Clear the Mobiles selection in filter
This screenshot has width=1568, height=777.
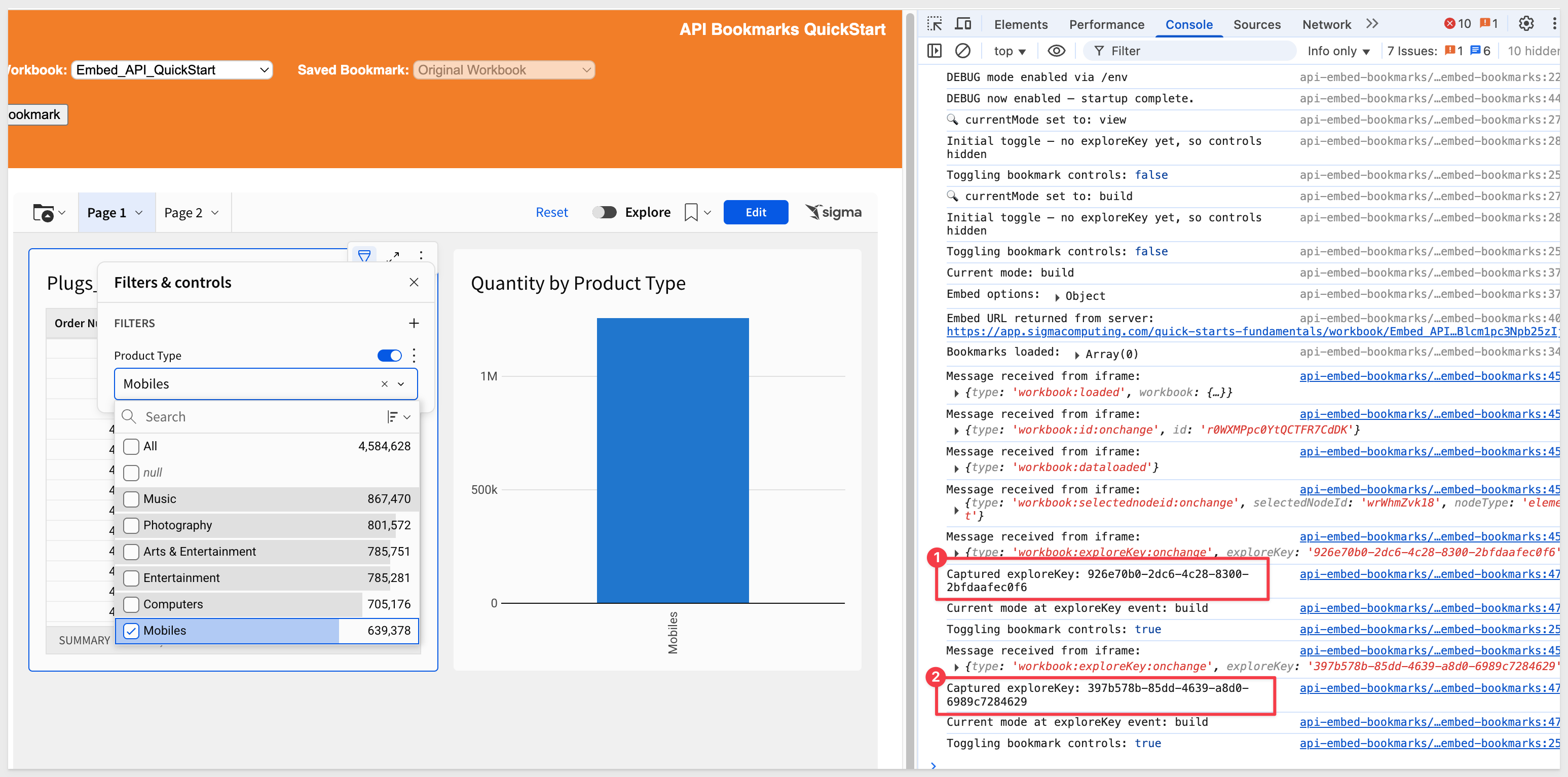[385, 384]
